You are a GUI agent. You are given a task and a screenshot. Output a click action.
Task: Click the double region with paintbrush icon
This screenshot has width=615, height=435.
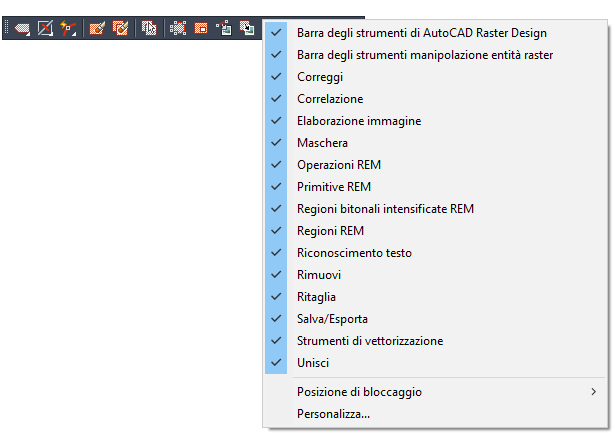point(120,29)
